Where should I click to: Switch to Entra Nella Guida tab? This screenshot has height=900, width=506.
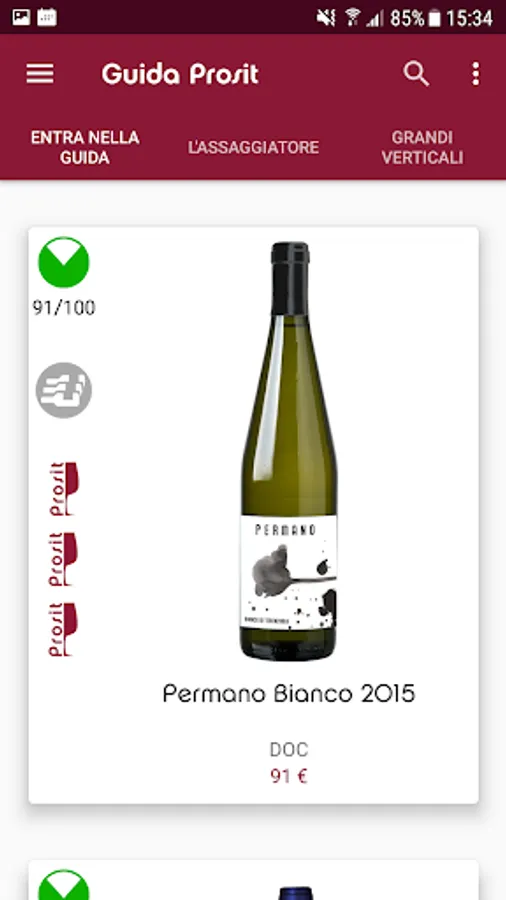(85, 148)
